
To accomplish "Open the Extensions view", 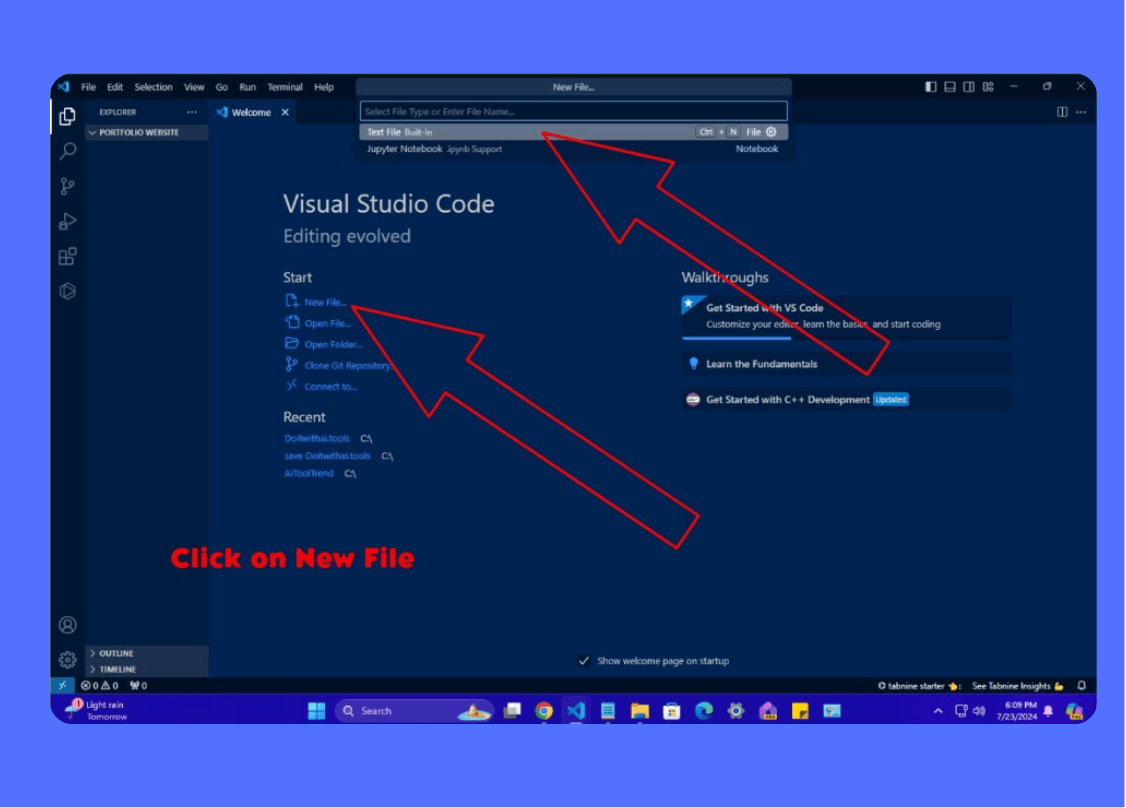I will (68, 256).
